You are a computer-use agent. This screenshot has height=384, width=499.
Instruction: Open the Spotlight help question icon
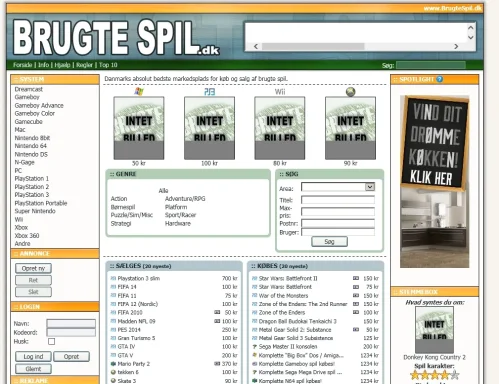[440, 79]
